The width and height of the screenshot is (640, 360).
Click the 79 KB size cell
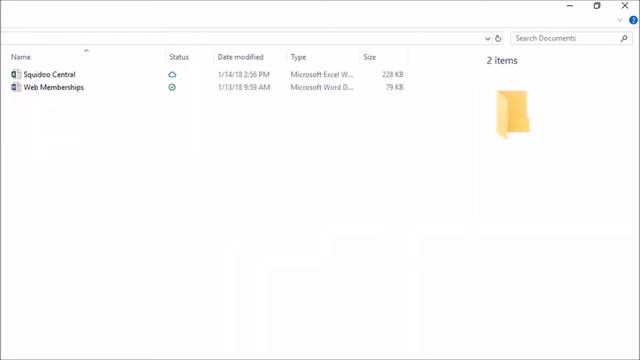[394, 87]
